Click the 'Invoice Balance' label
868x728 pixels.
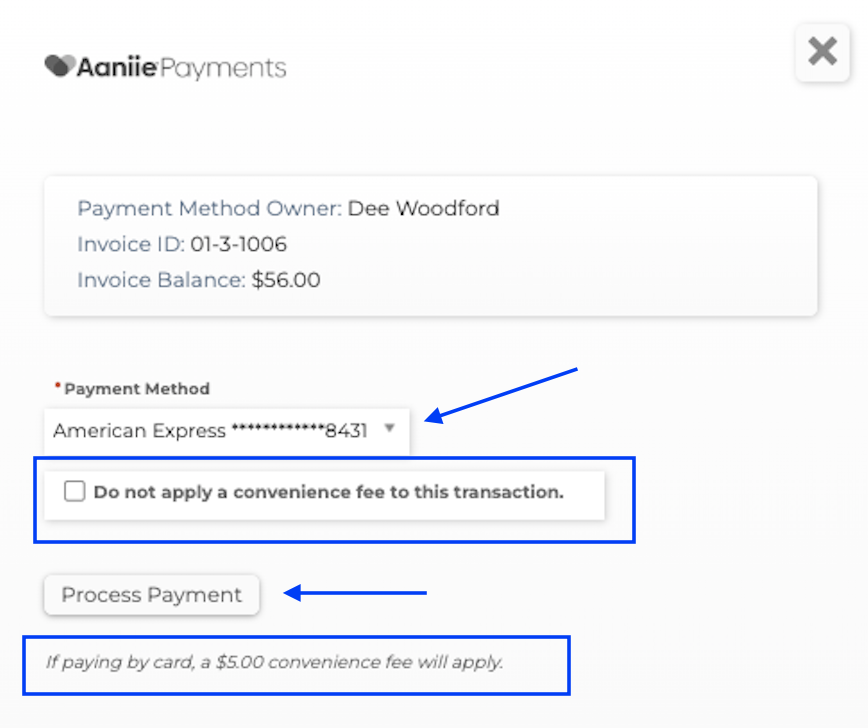pyautogui.click(x=161, y=280)
